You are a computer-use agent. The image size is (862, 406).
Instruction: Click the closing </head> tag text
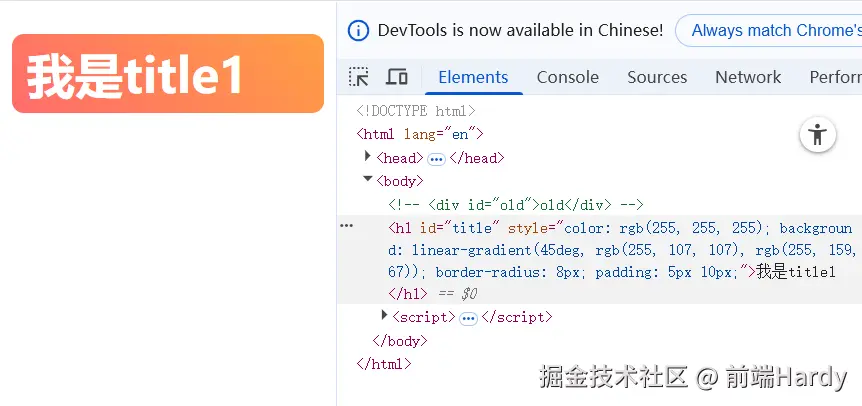tap(477, 159)
